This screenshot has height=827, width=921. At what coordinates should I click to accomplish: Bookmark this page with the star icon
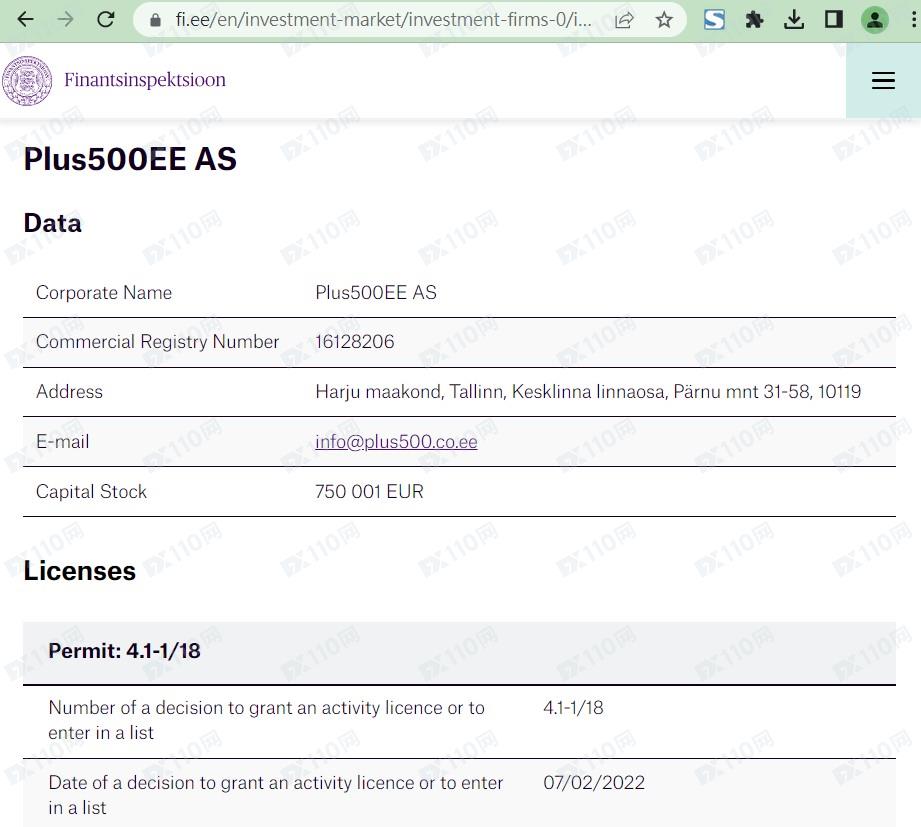[x=664, y=21]
